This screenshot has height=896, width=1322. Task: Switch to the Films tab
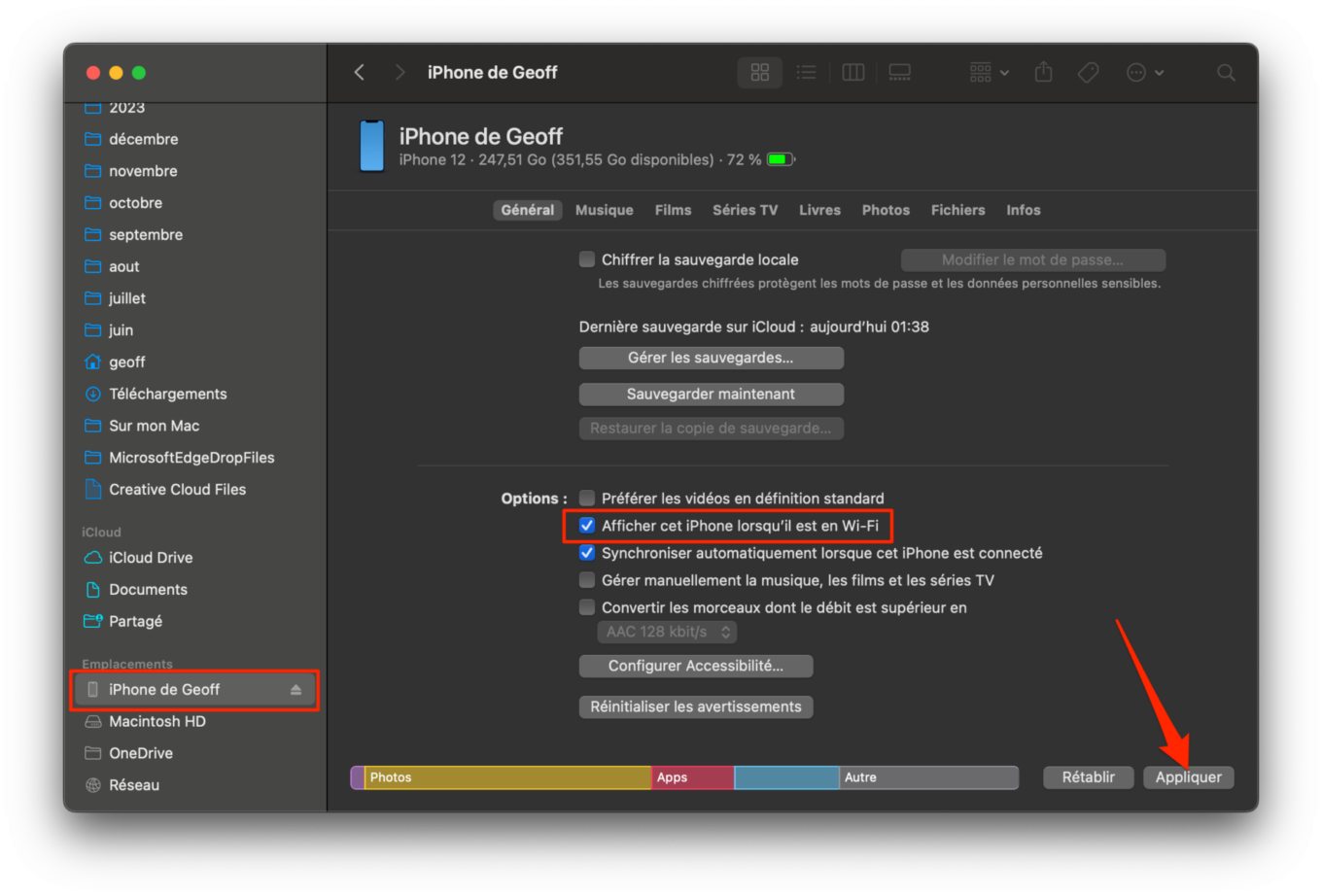[x=673, y=210]
